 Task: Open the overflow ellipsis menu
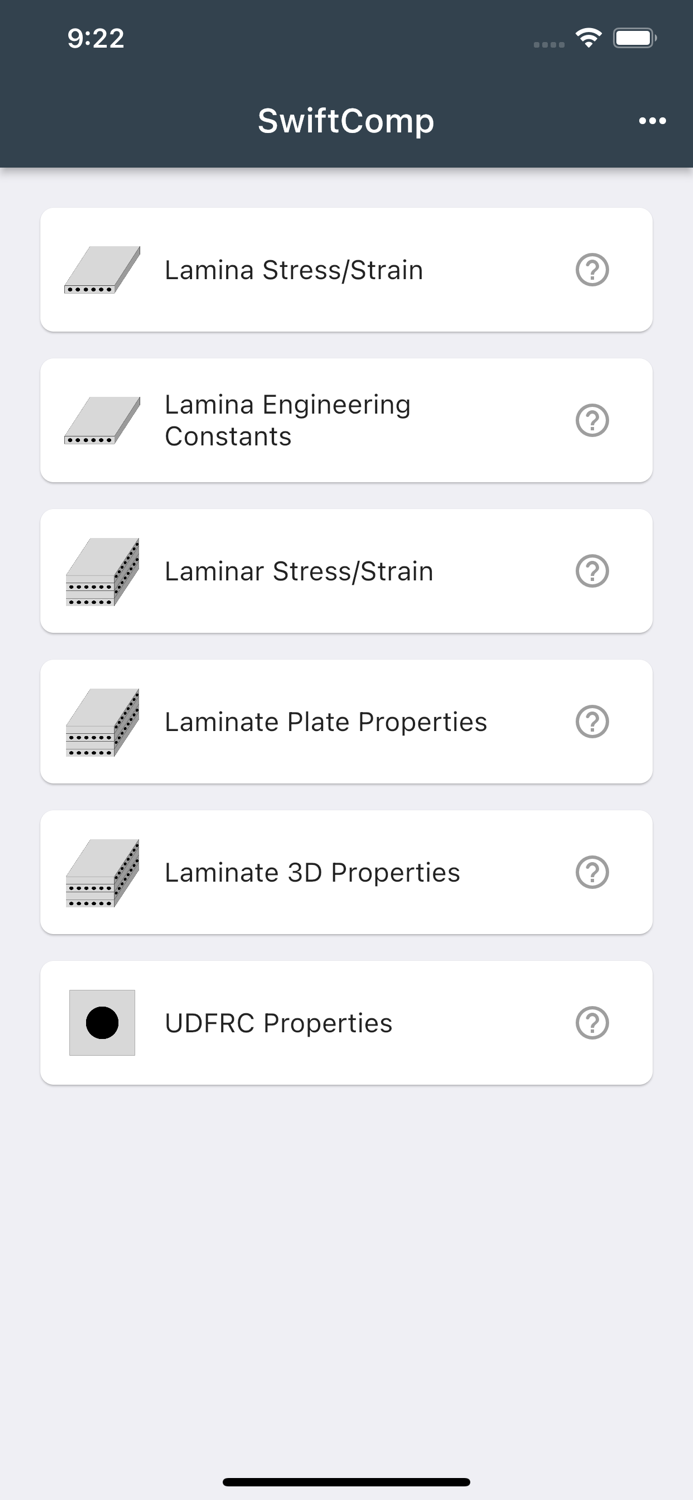click(652, 120)
